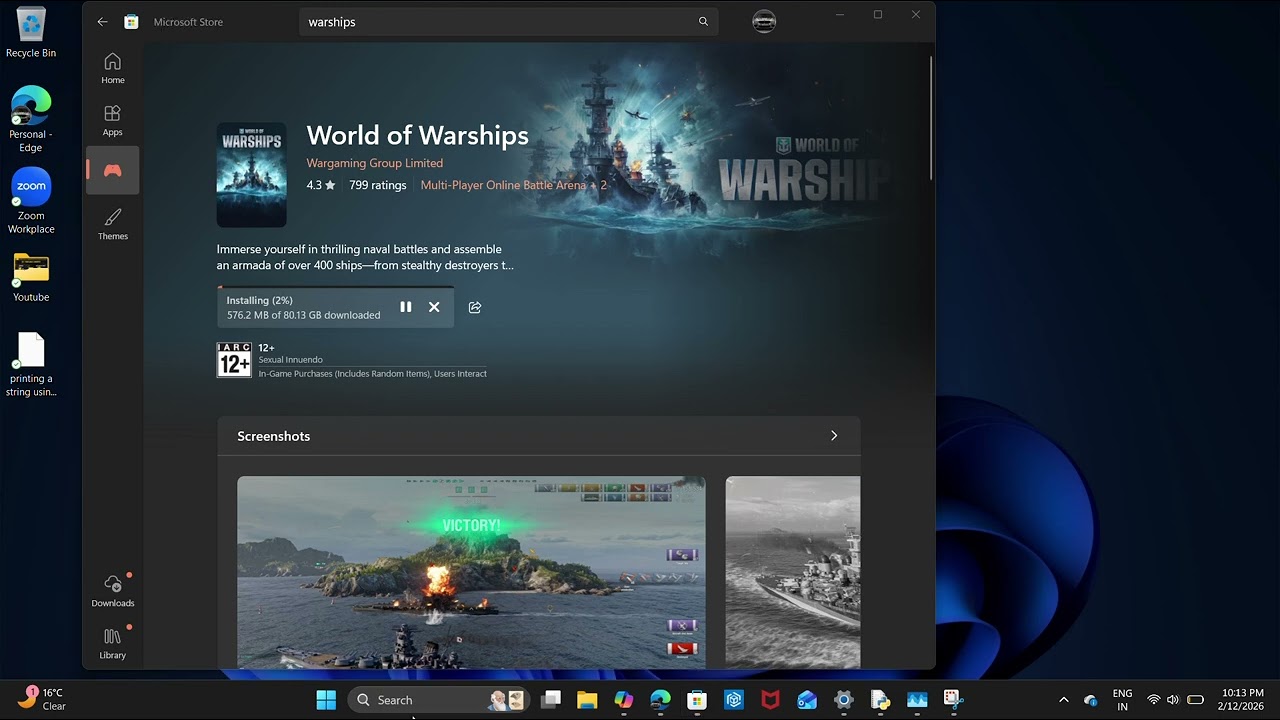Switch to Microsoft Store taskbar icon
Screen dimensions: 1280x720
pos(697,700)
